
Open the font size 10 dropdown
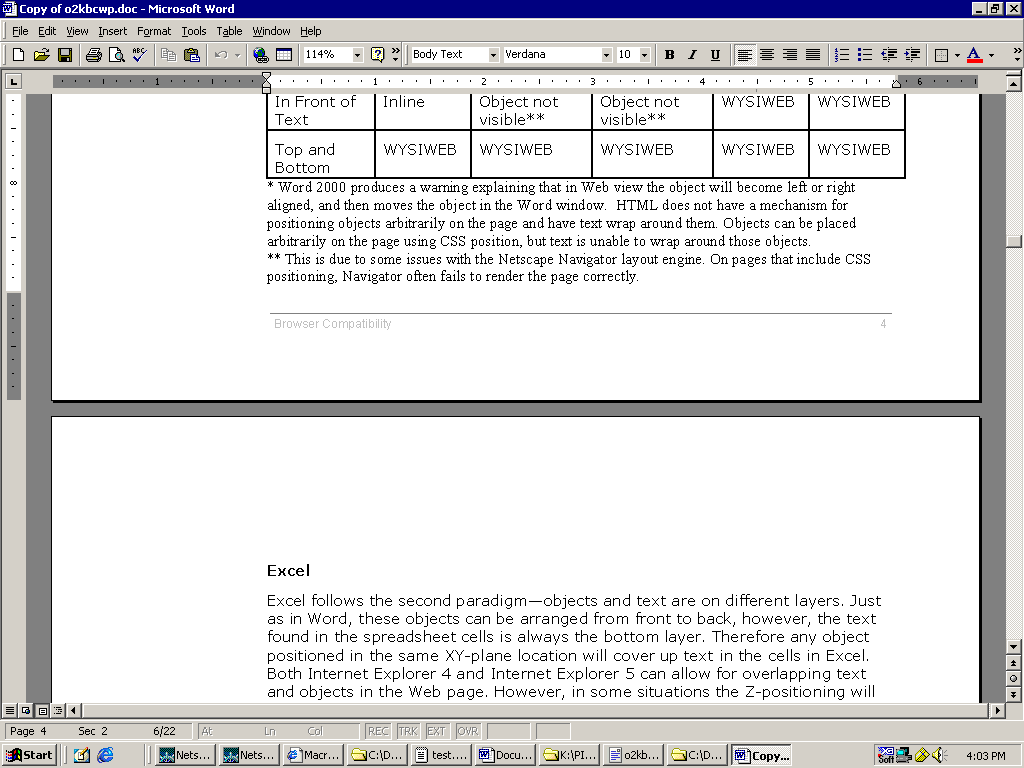[x=645, y=55]
